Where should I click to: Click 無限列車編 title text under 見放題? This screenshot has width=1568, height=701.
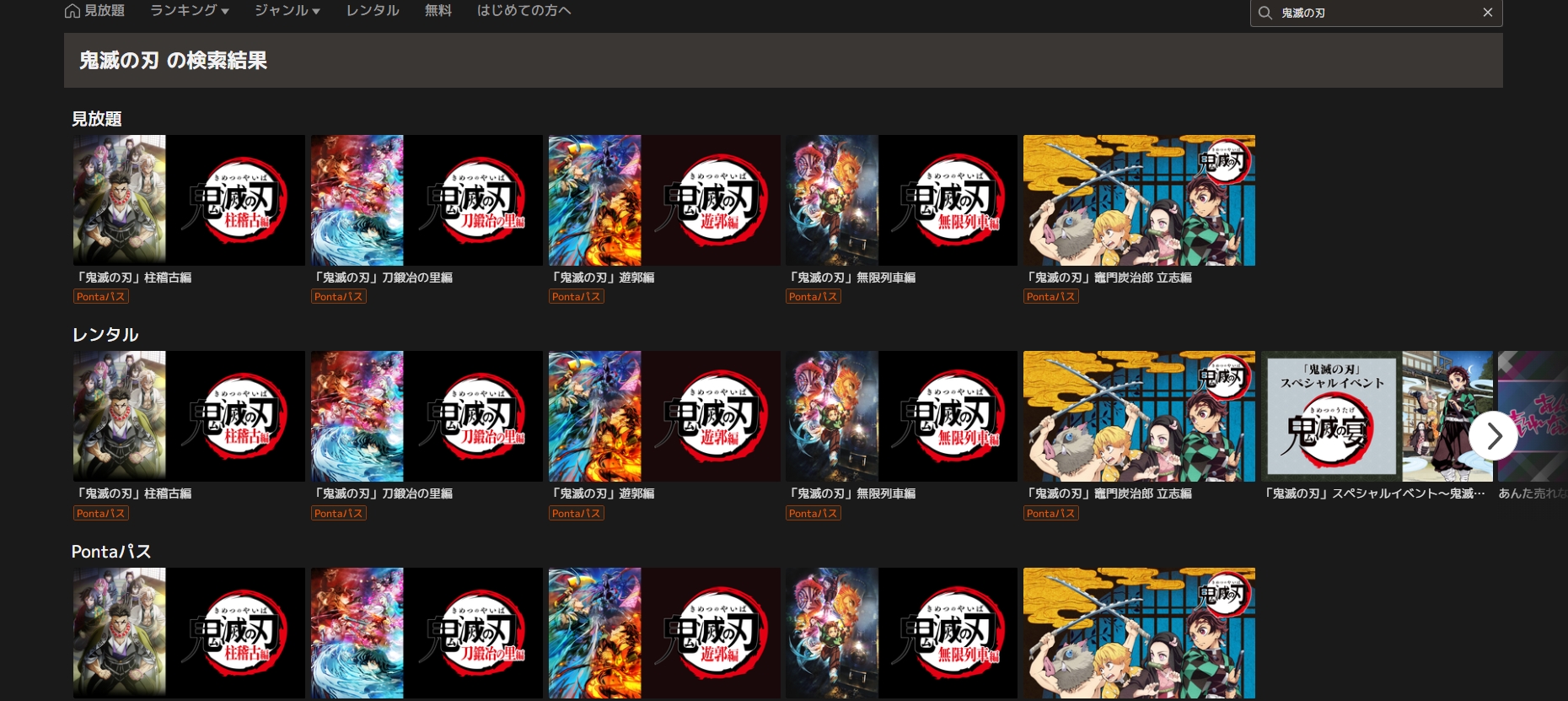851,278
